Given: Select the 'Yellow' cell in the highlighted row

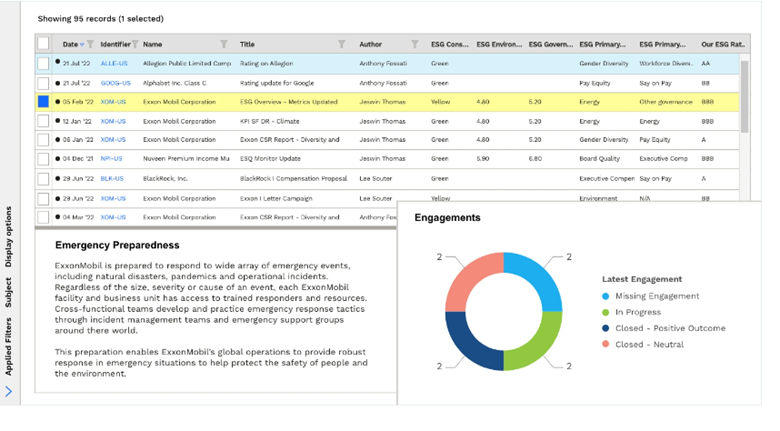Looking at the screenshot, I should point(440,102).
